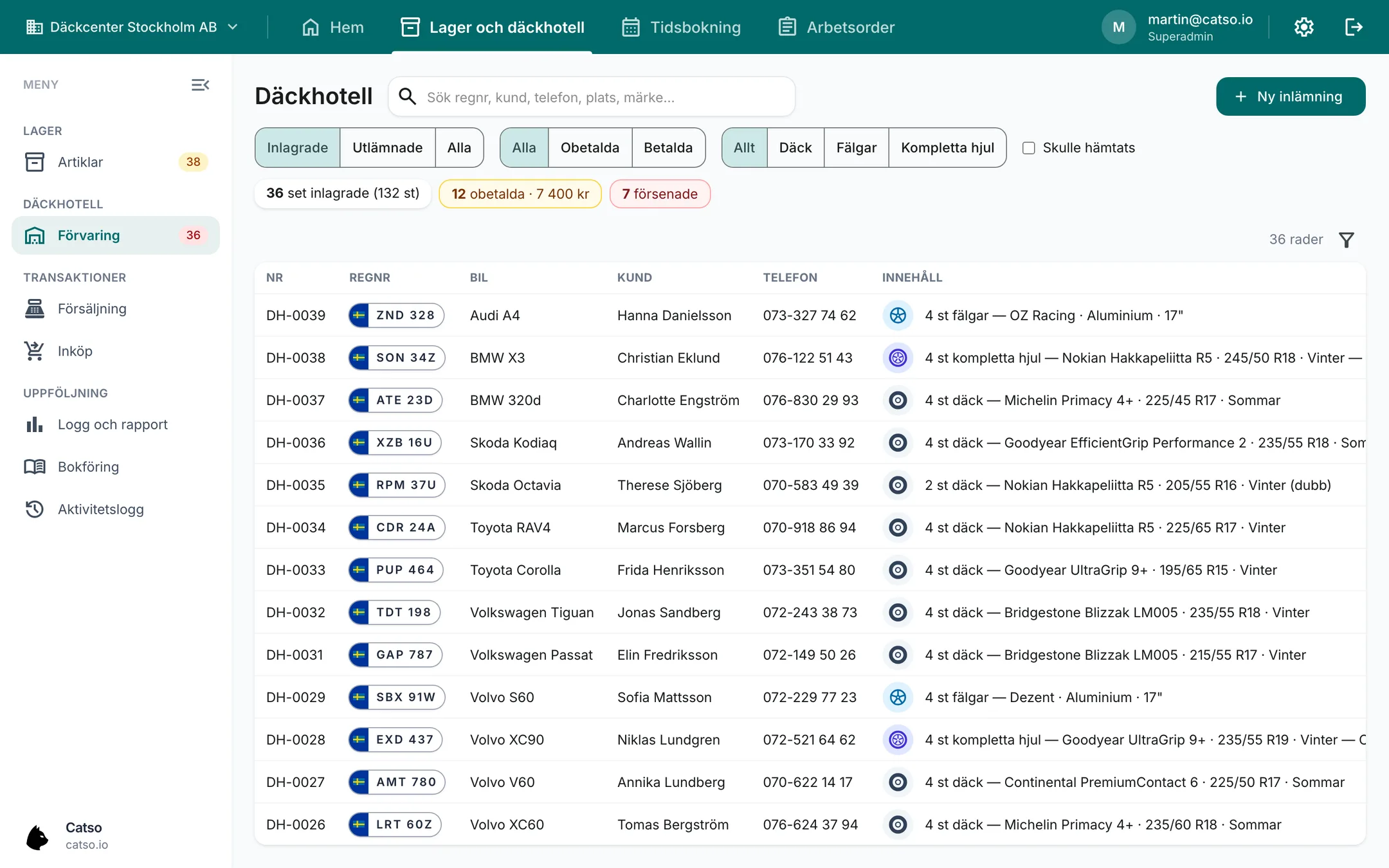Open the Tidsbokning tab
Viewport: 1389px width, 868px height.
click(x=681, y=27)
